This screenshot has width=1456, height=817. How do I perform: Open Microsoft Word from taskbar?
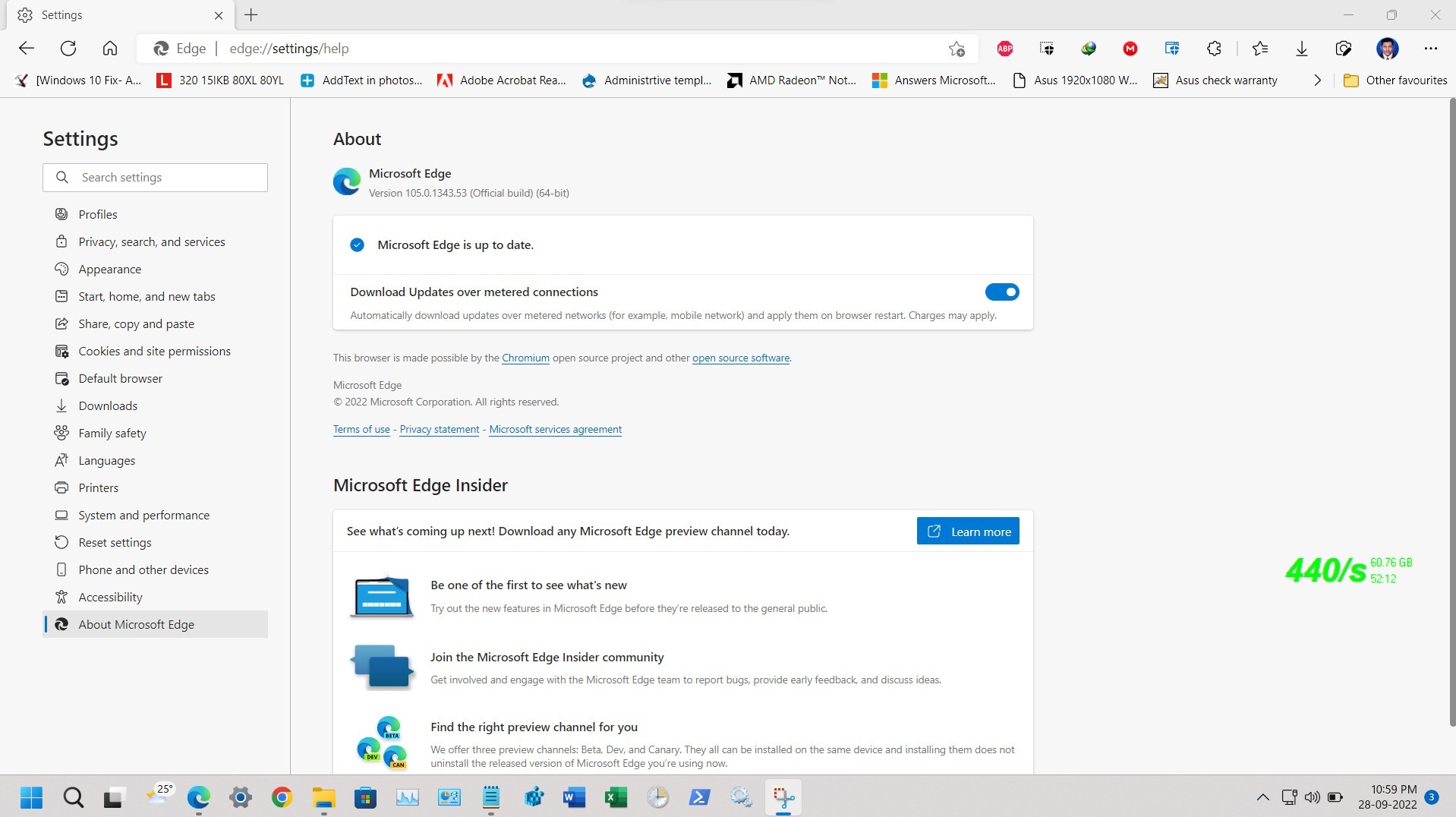coord(574,797)
